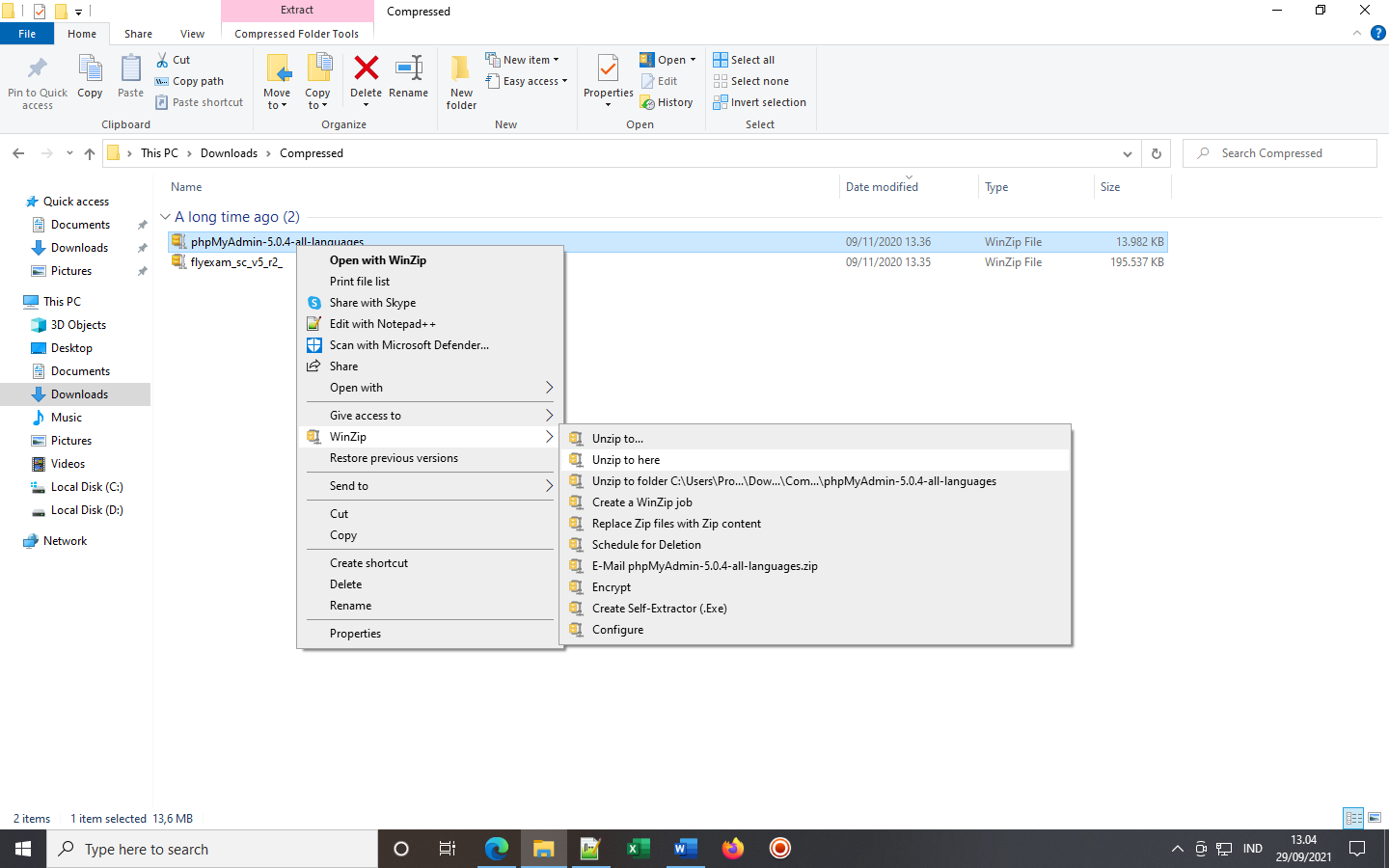The height and width of the screenshot is (868, 1389).
Task: Collapse the 'A long time ago' group
Action: click(x=165, y=217)
